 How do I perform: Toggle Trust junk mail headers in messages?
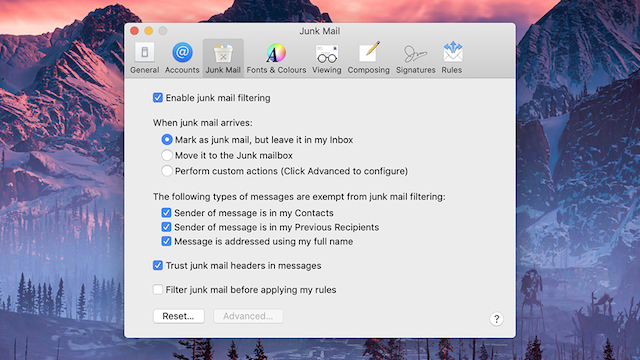click(x=158, y=265)
